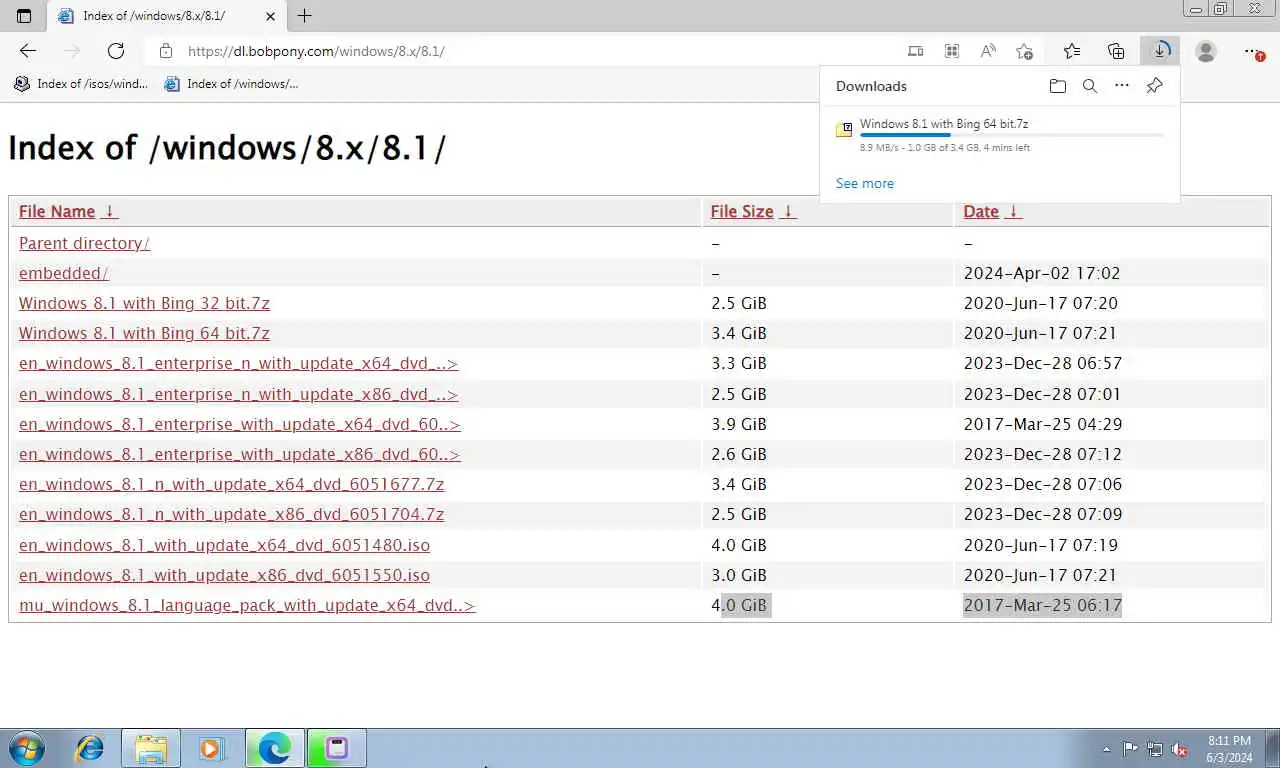1280x768 pixels.
Task: Download enterprise_with_update_x64_dvd_60 file
Action: (x=239, y=424)
